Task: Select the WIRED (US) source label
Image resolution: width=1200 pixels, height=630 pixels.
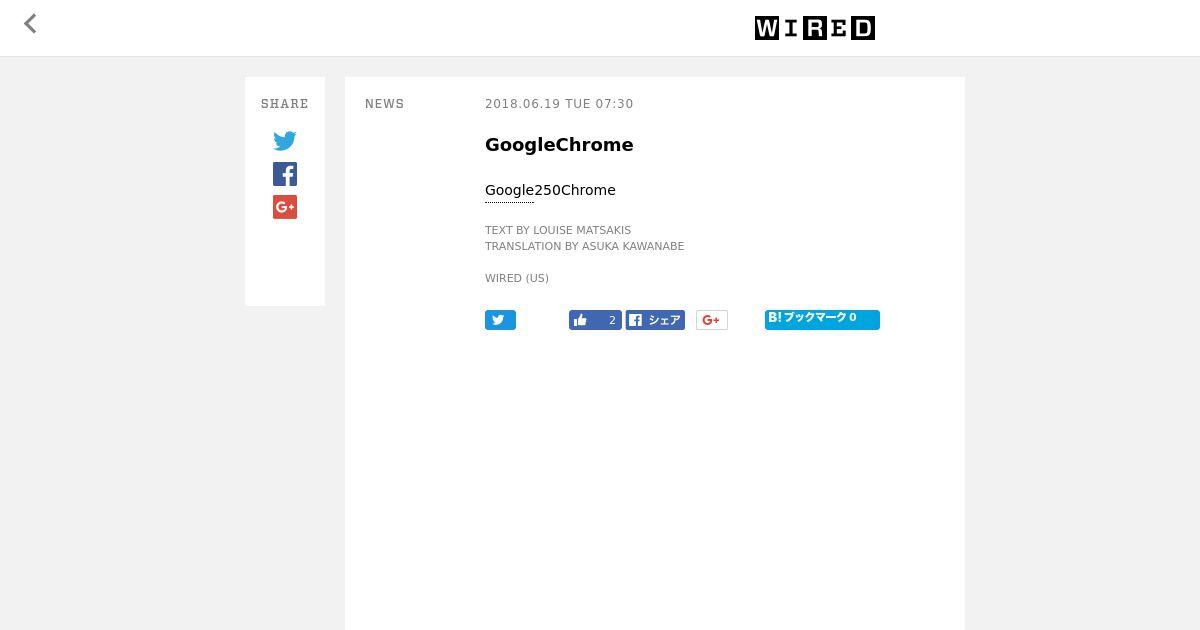Action: (517, 278)
